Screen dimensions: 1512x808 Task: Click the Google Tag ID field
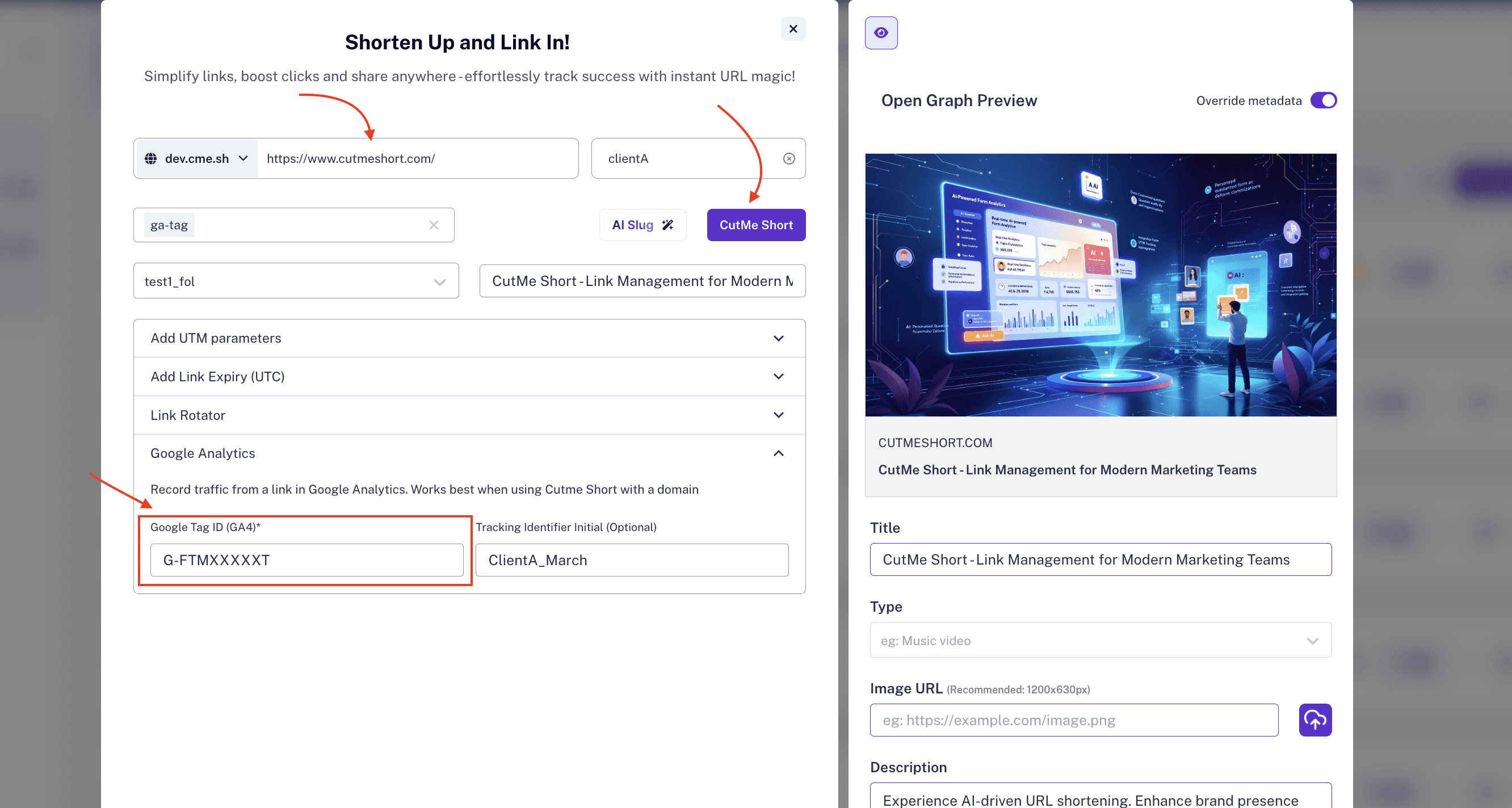(306, 560)
